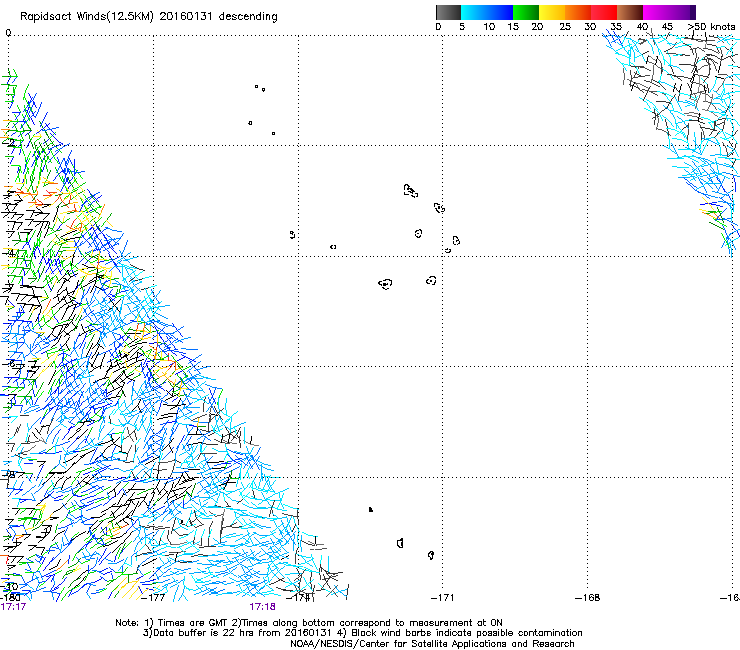
Task: Click the green 15-20 knots legend swatch
Action: click(x=526, y=12)
